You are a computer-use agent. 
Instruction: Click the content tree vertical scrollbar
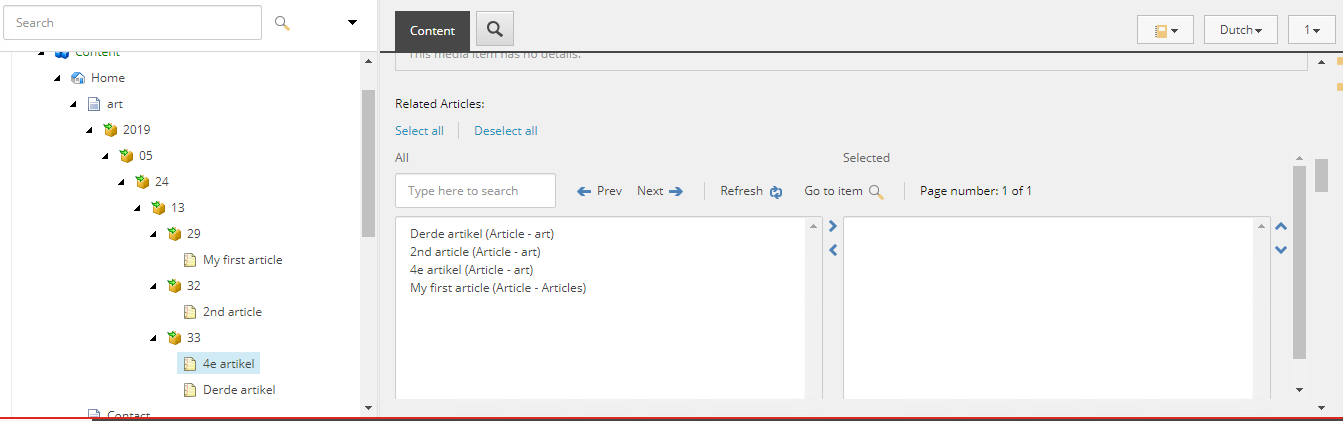point(368,164)
